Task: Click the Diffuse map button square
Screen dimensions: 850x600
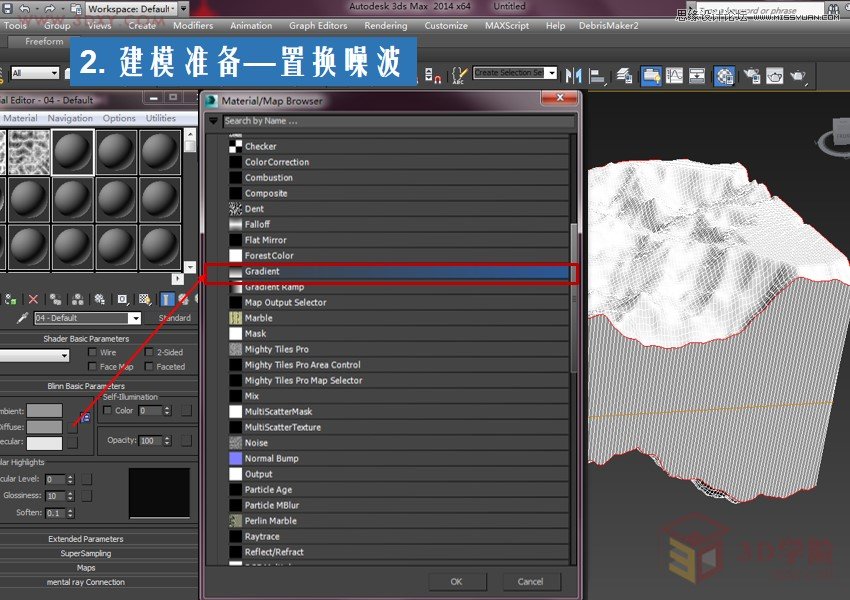Action: tap(73, 427)
